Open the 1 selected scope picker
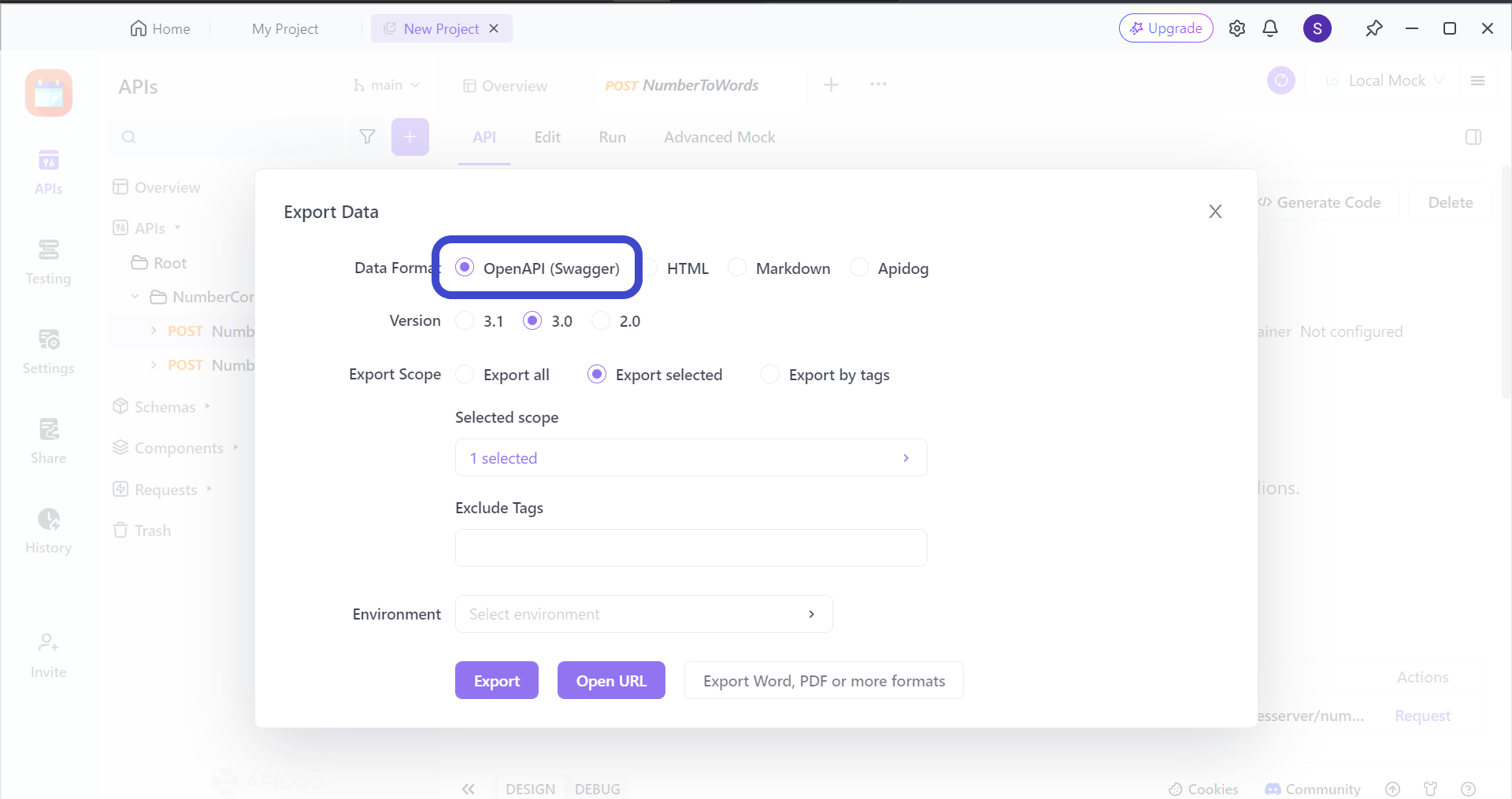The image size is (1512, 799). pos(691,457)
